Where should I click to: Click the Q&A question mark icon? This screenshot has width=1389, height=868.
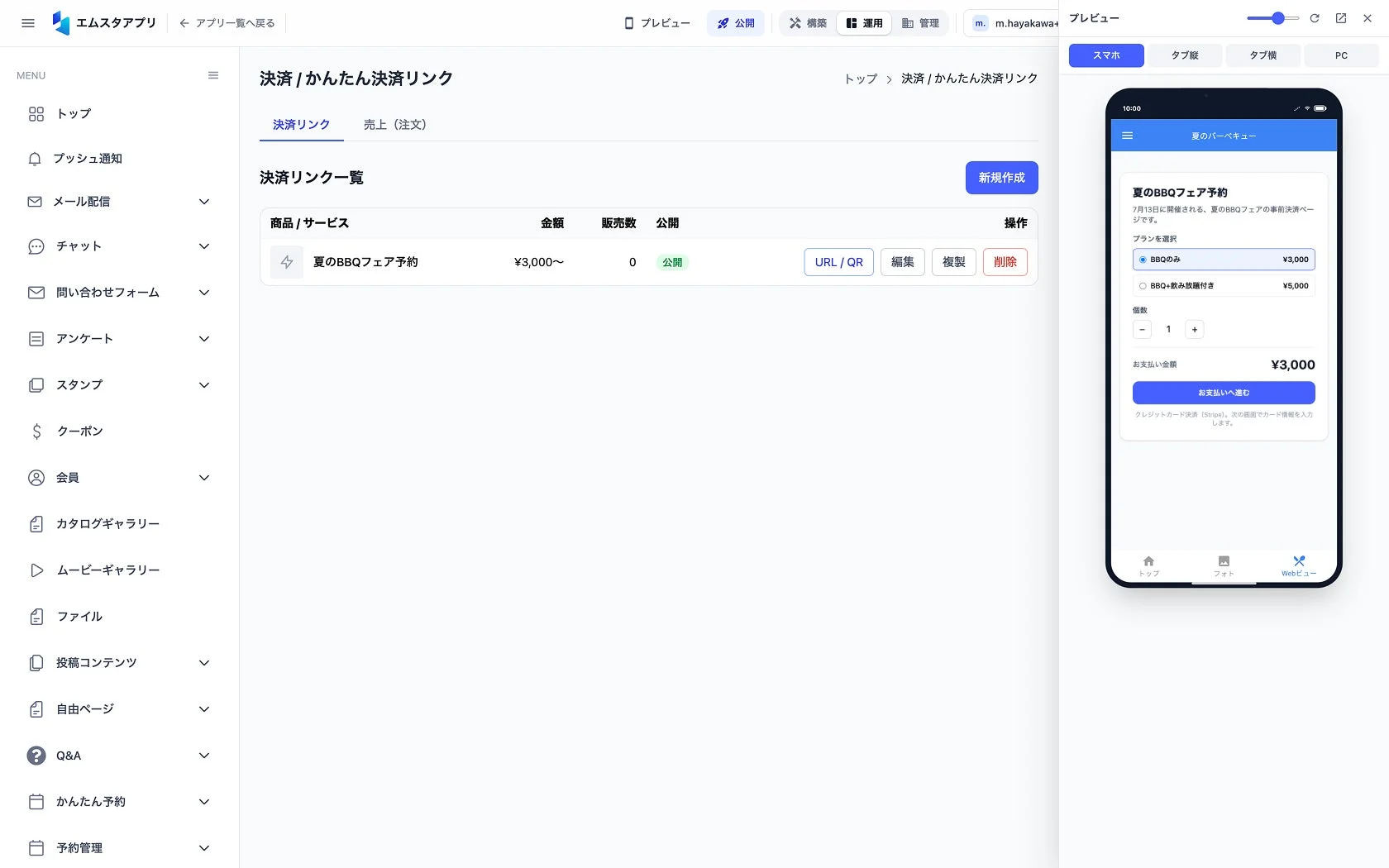tap(36, 756)
